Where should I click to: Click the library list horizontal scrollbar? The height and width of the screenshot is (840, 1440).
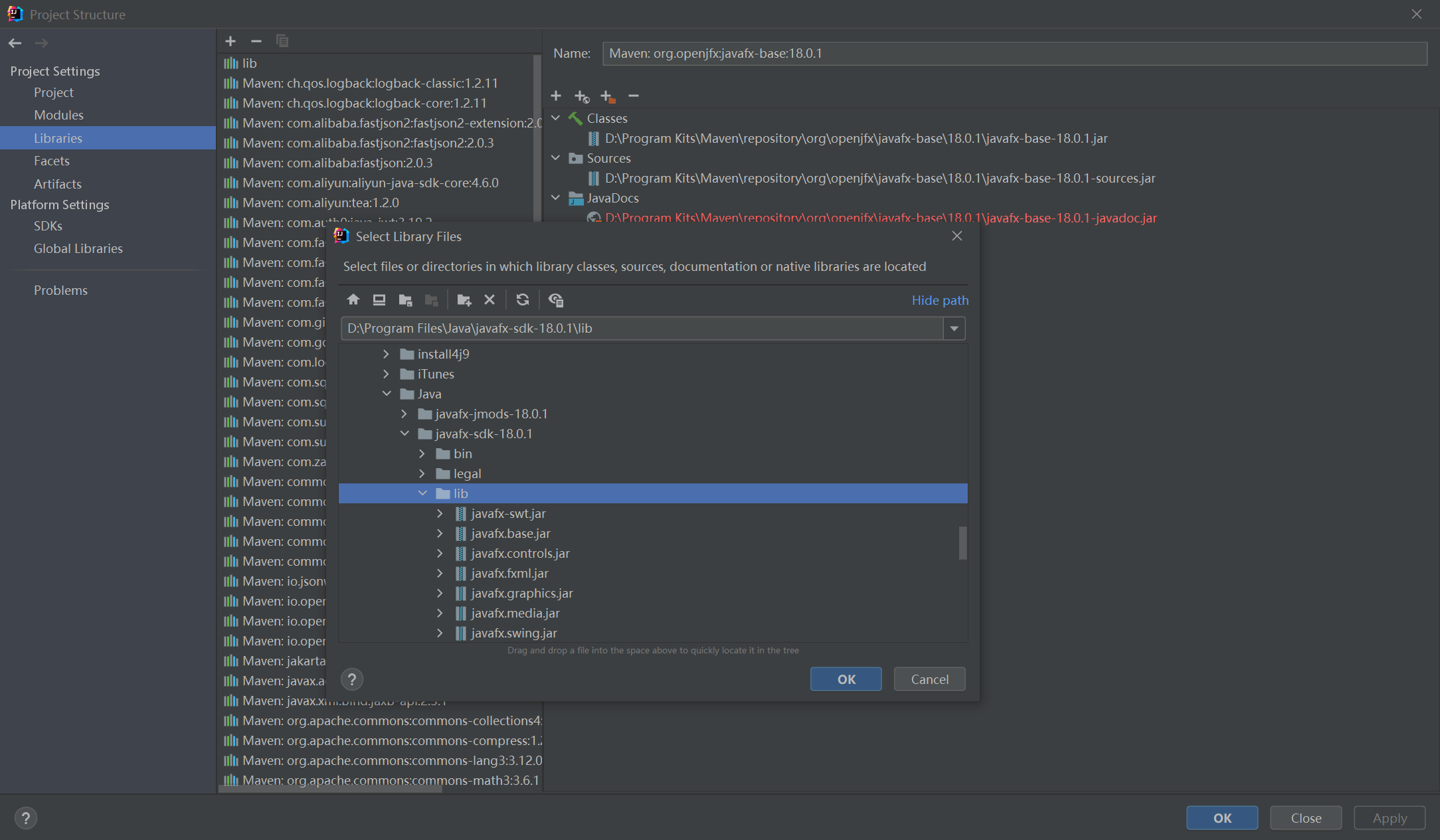[x=330, y=790]
